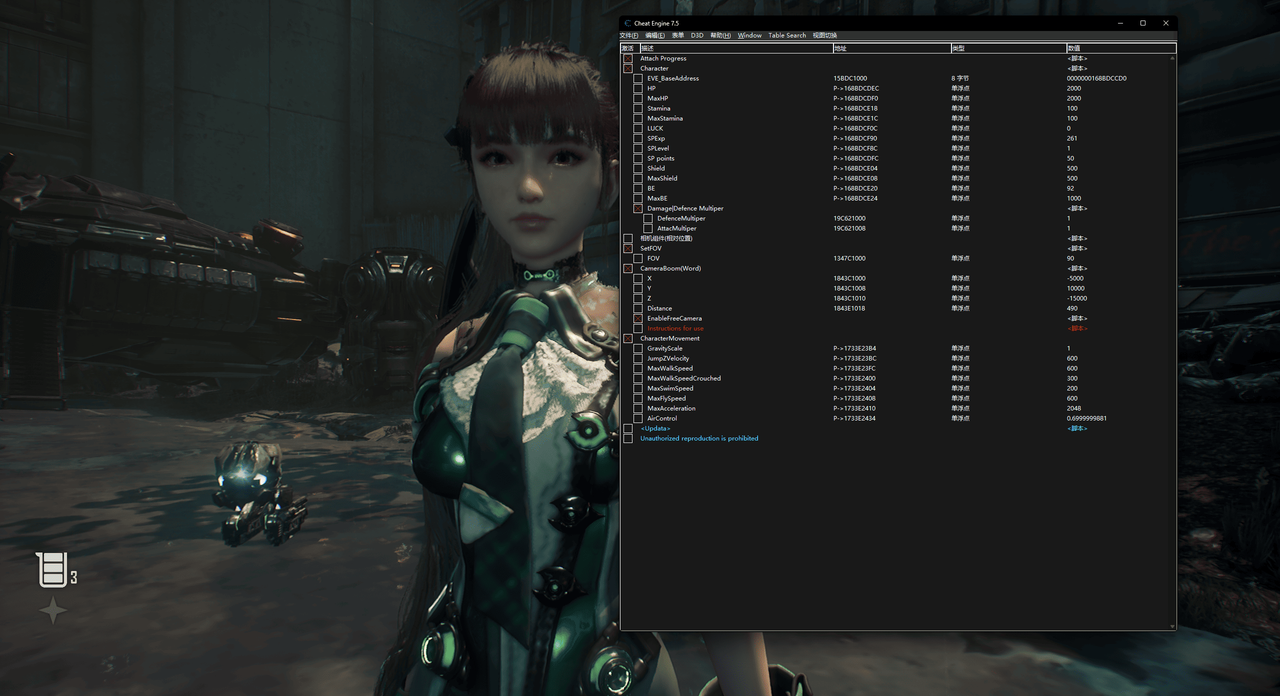Check the AttacMultiper entry checkbox
Image resolution: width=1280 pixels, height=696 pixels.
[648, 228]
